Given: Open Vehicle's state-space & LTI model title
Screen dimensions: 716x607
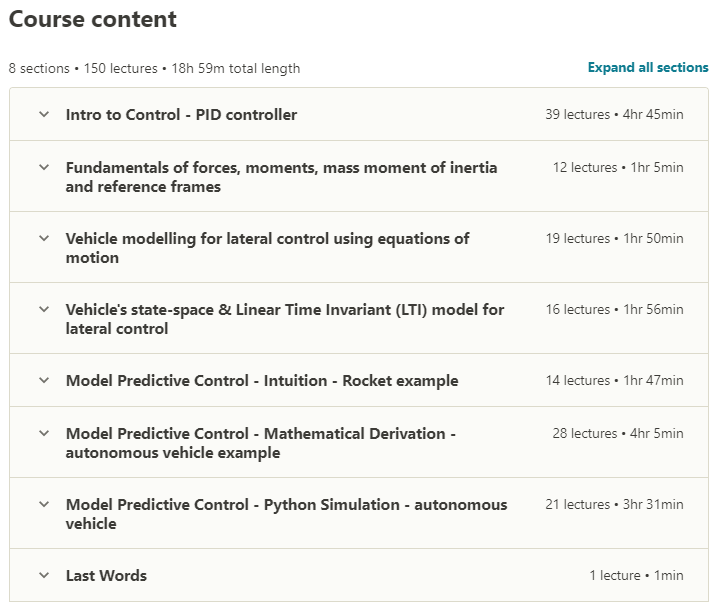Looking at the screenshot, I should 285,319.
